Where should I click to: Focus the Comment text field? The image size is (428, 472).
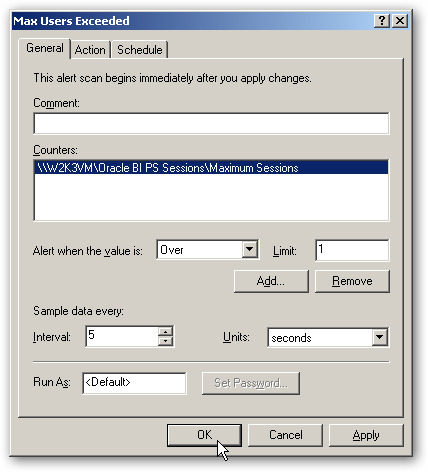pos(211,123)
